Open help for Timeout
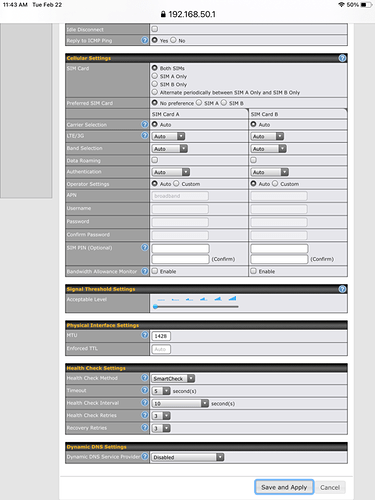The image size is (375, 500). click(144, 390)
